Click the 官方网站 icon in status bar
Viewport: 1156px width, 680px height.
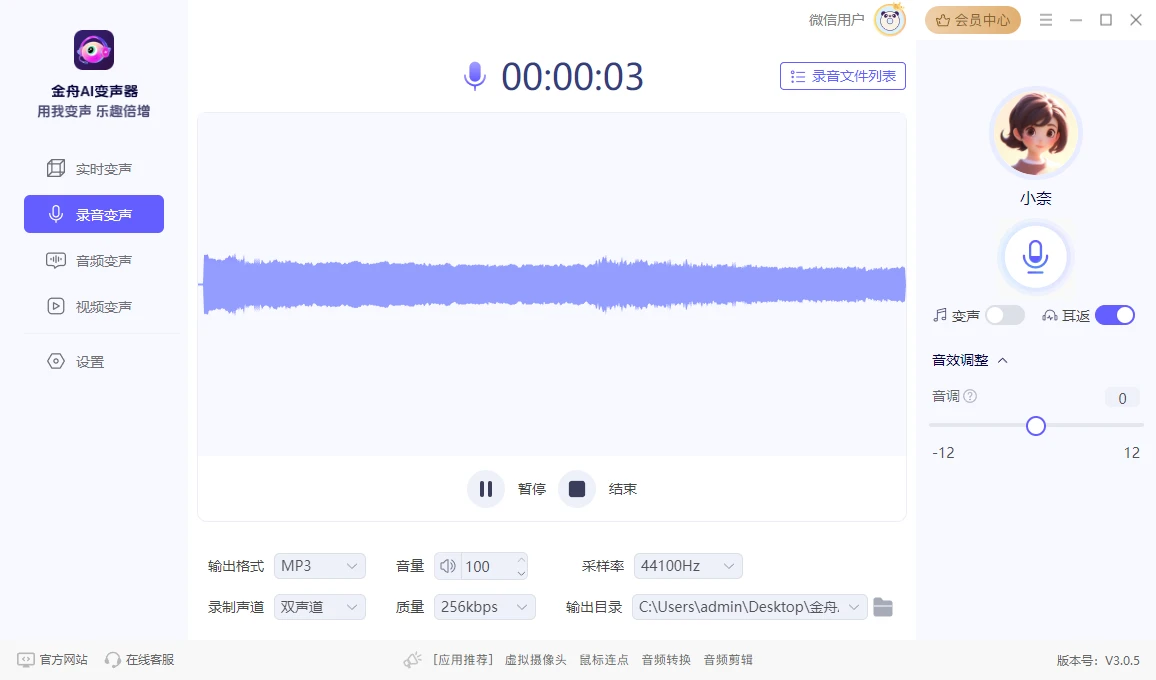pyautogui.click(x=32, y=659)
